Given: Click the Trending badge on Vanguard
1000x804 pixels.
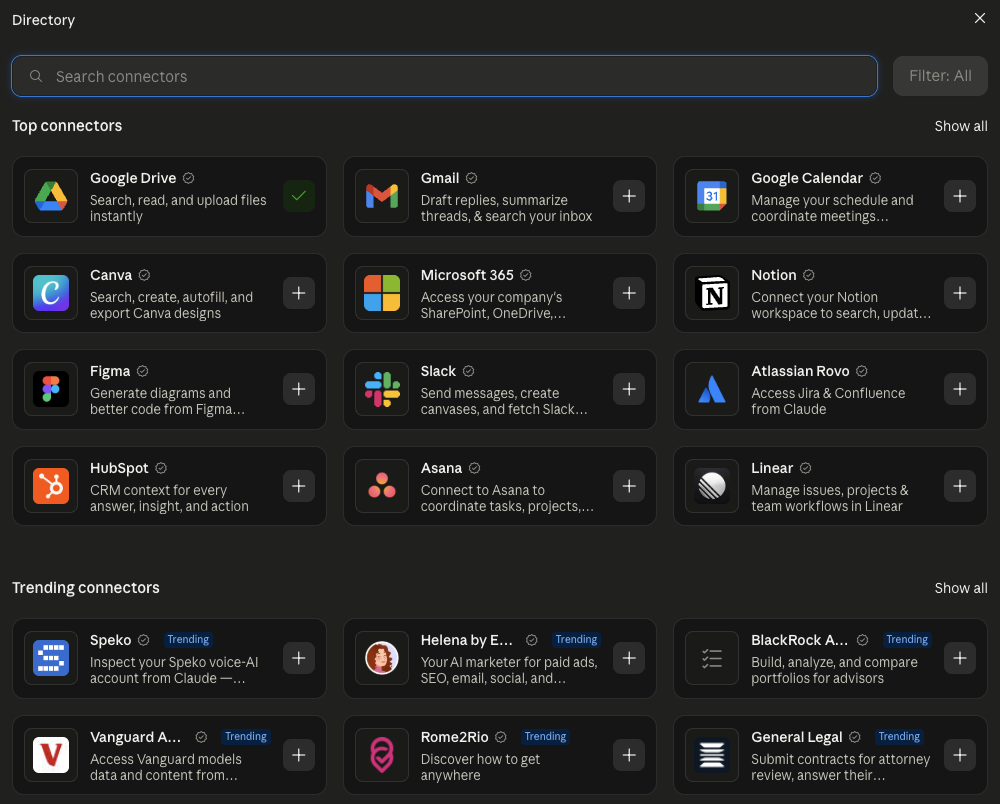Looking at the screenshot, I should tap(246, 736).
